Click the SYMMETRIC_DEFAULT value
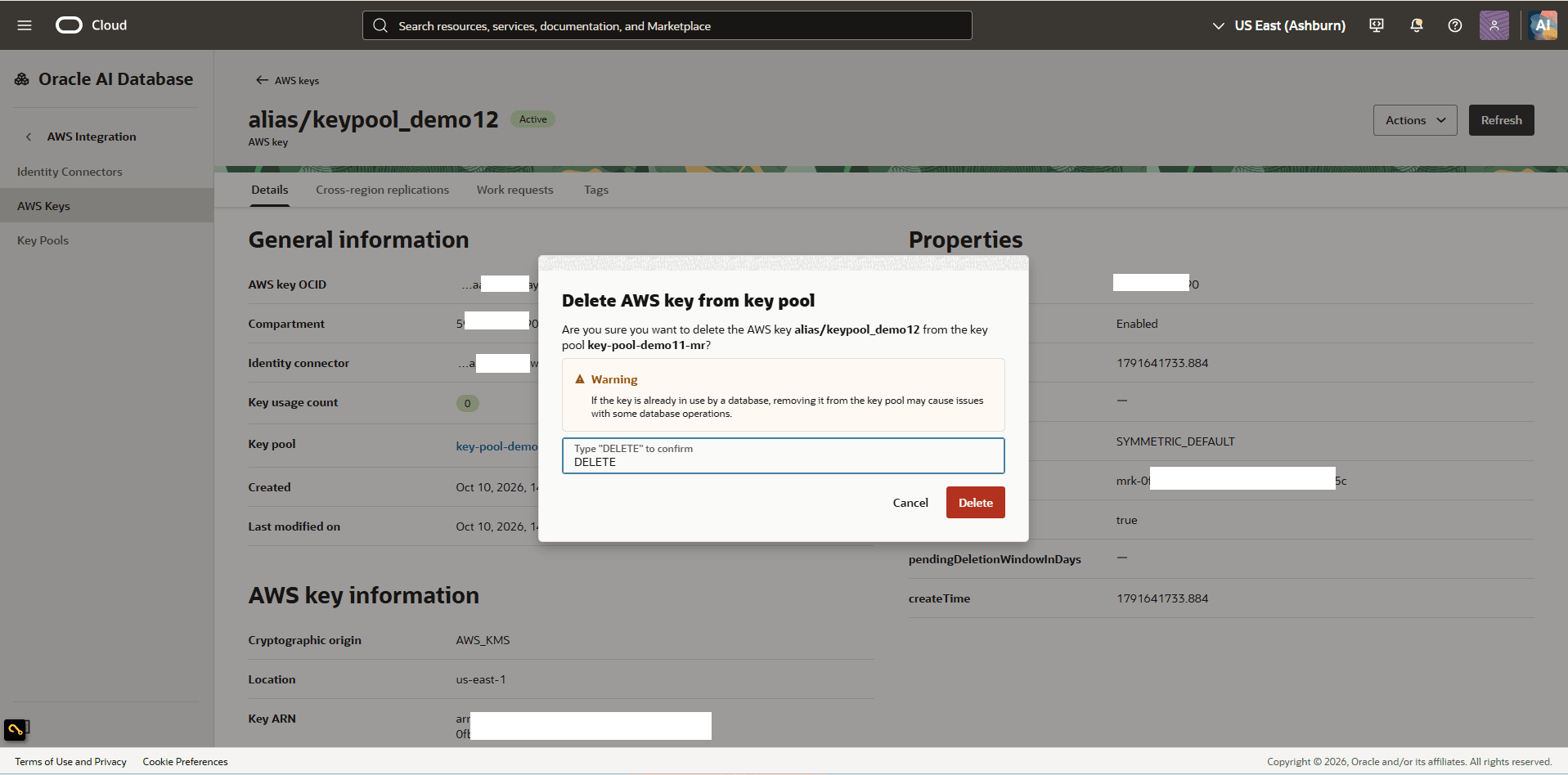The height and width of the screenshot is (775, 1568). (1175, 441)
